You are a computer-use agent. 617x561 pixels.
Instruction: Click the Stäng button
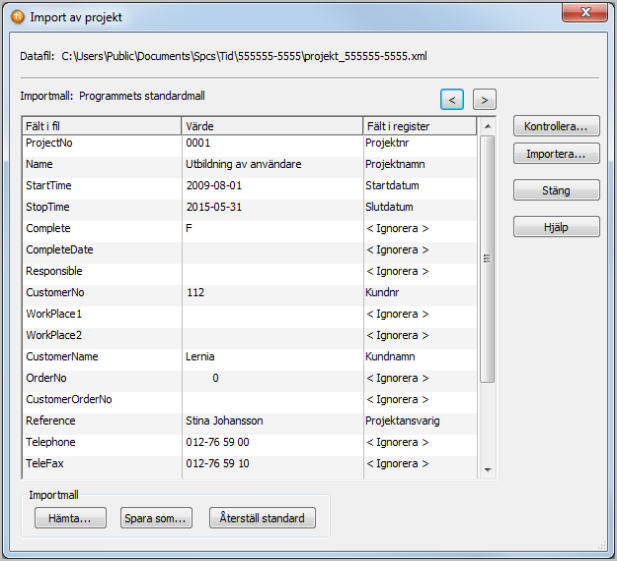pyautogui.click(x=556, y=190)
